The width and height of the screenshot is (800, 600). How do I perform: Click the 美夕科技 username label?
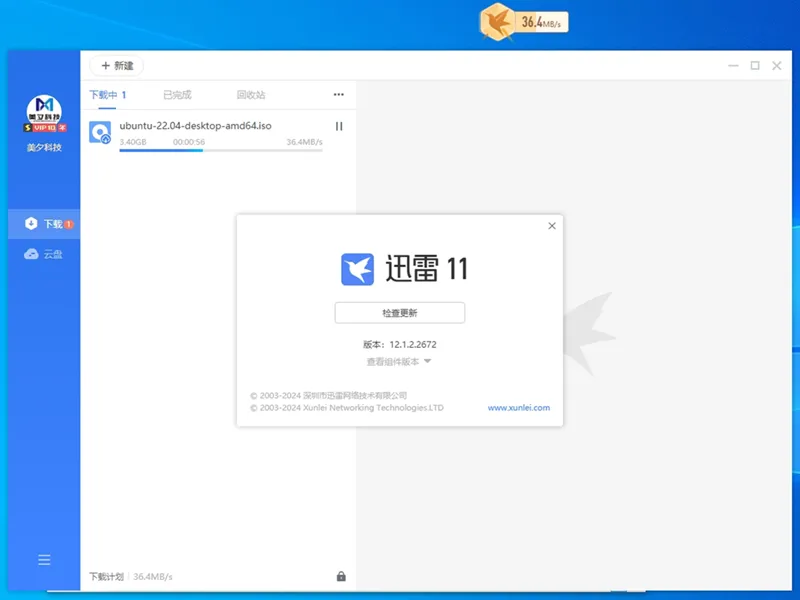click(44, 147)
